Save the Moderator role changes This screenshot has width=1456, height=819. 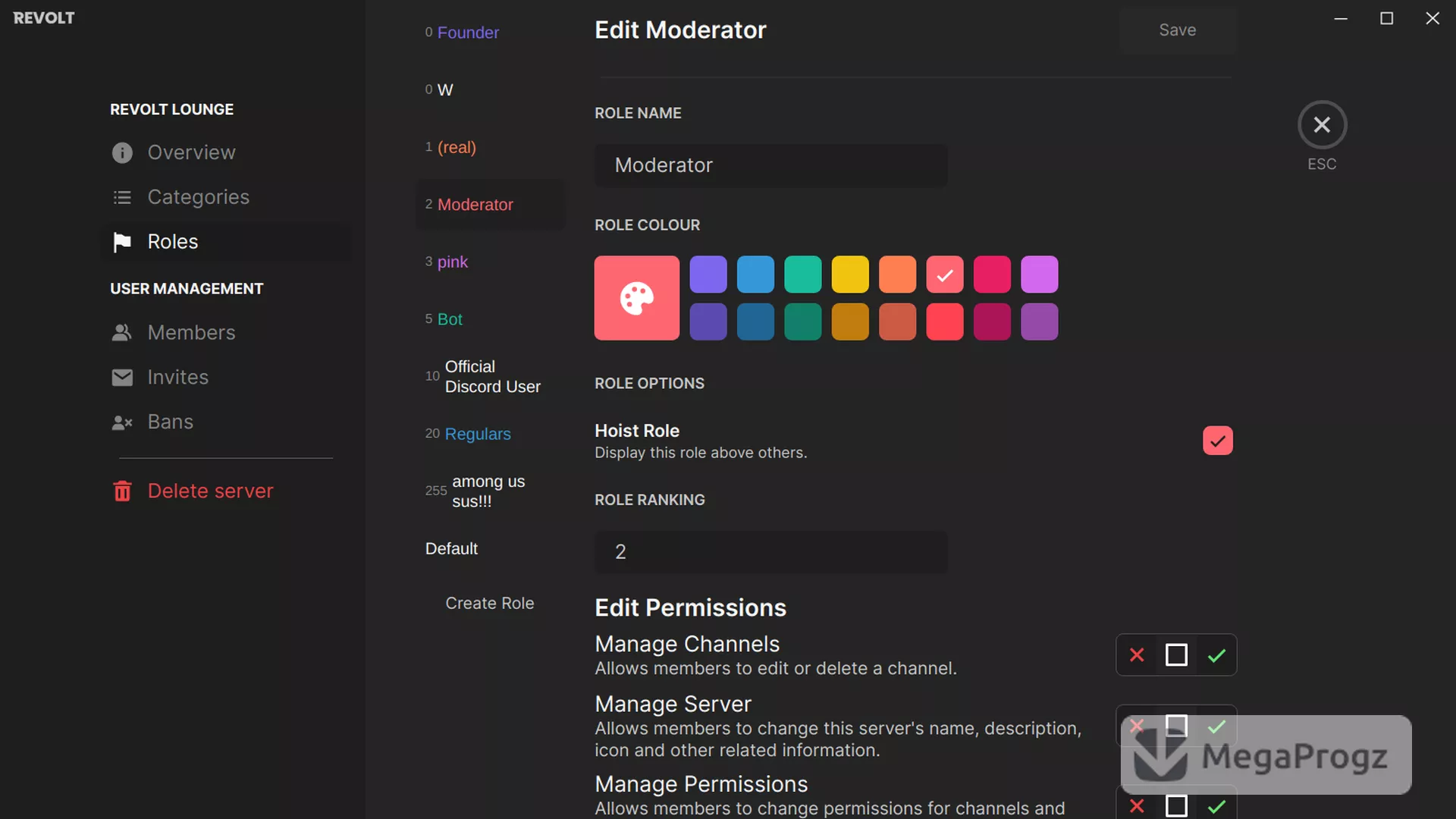tap(1177, 30)
